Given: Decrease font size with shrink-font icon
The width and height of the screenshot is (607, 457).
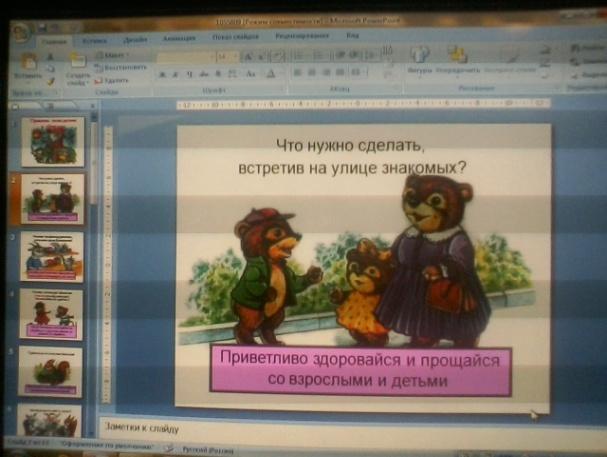Looking at the screenshot, I should [x=261, y=57].
